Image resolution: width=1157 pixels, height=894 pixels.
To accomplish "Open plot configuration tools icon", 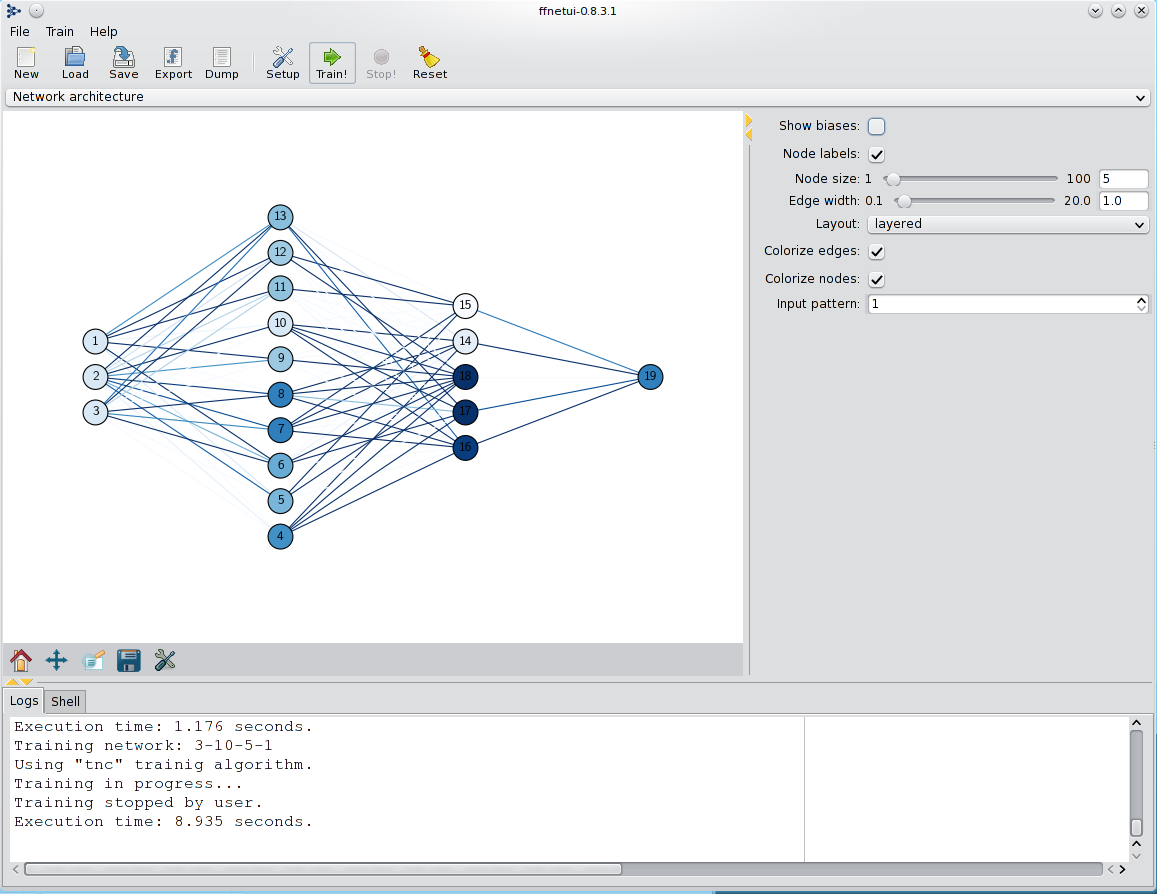I will 165,660.
